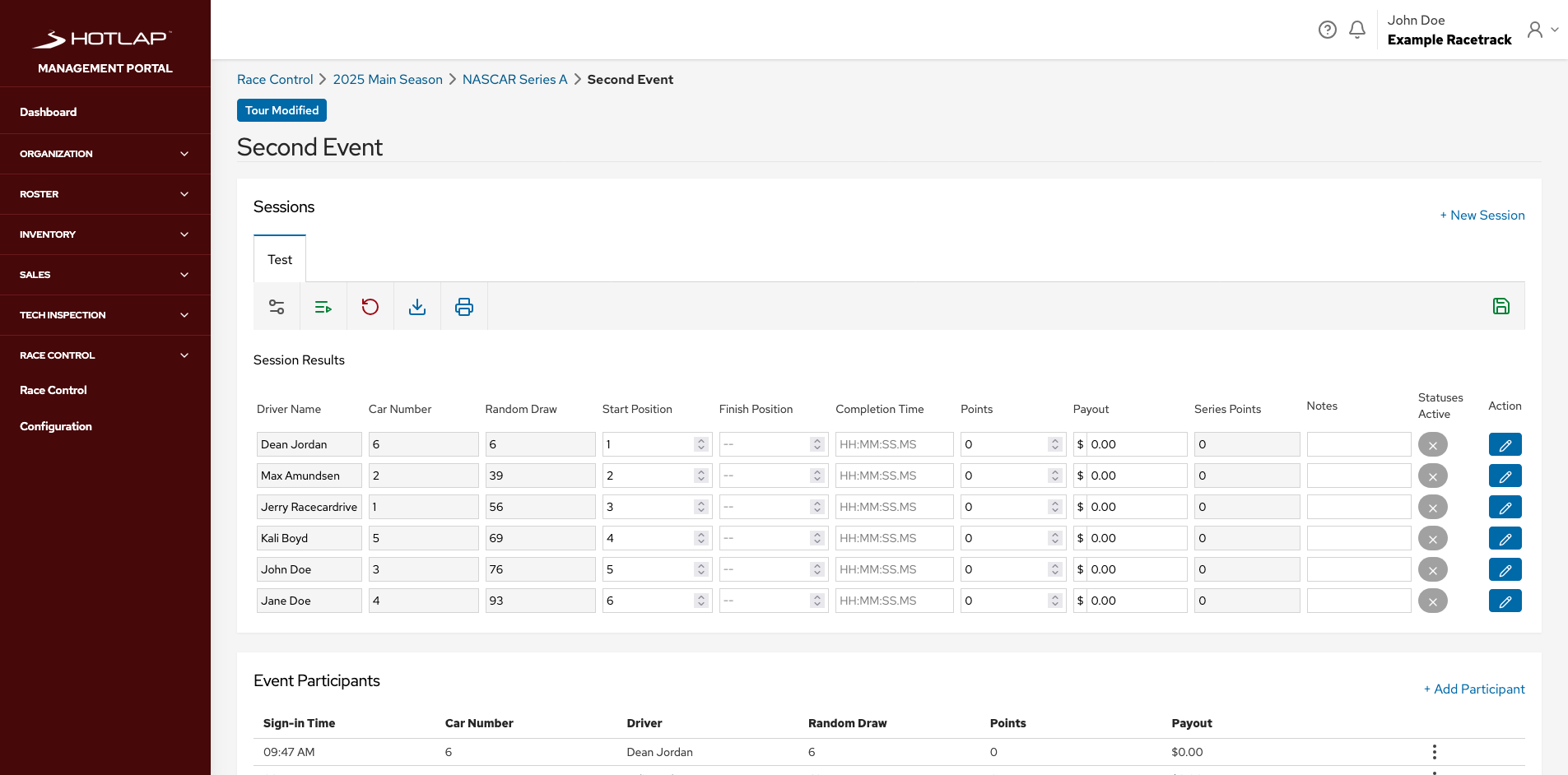The height and width of the screenshot is (775, 1568).
Task: Edit Dean Jordan's row with the pencil icon
Action: 1505,444
